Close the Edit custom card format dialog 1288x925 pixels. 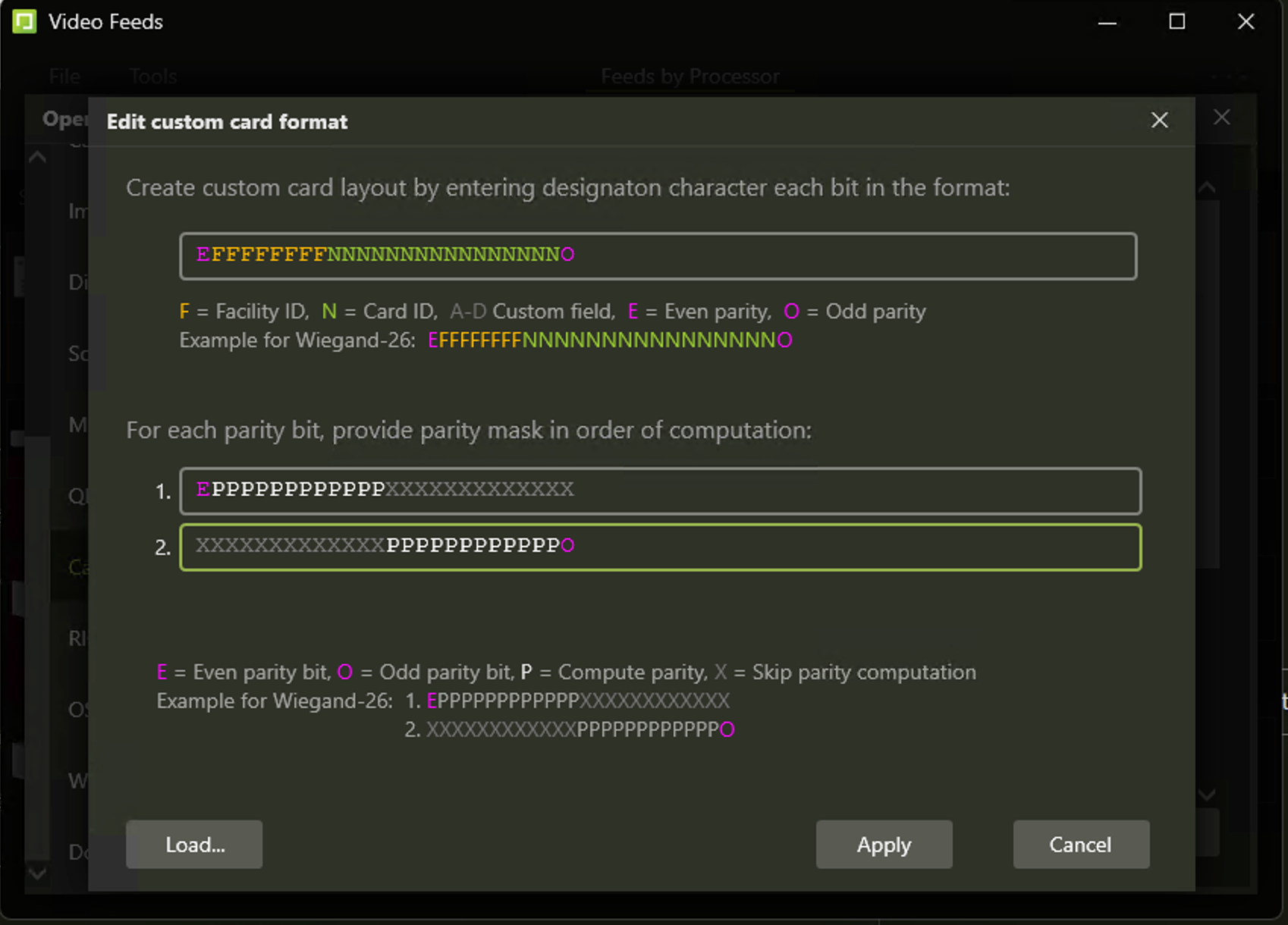[x=1159, y=121]
